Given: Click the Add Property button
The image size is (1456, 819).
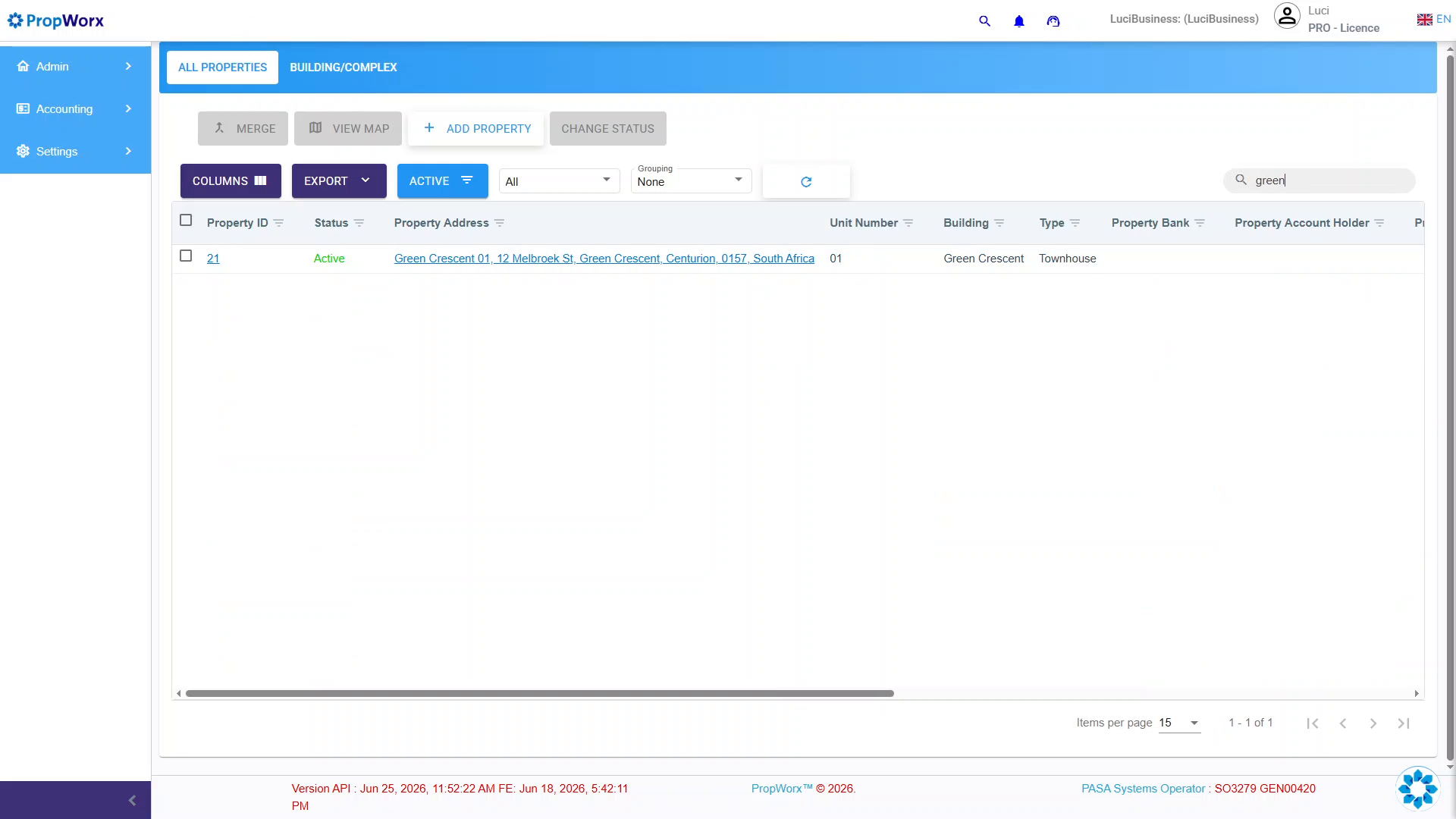Looking at the screenshot, I should 476,129.
